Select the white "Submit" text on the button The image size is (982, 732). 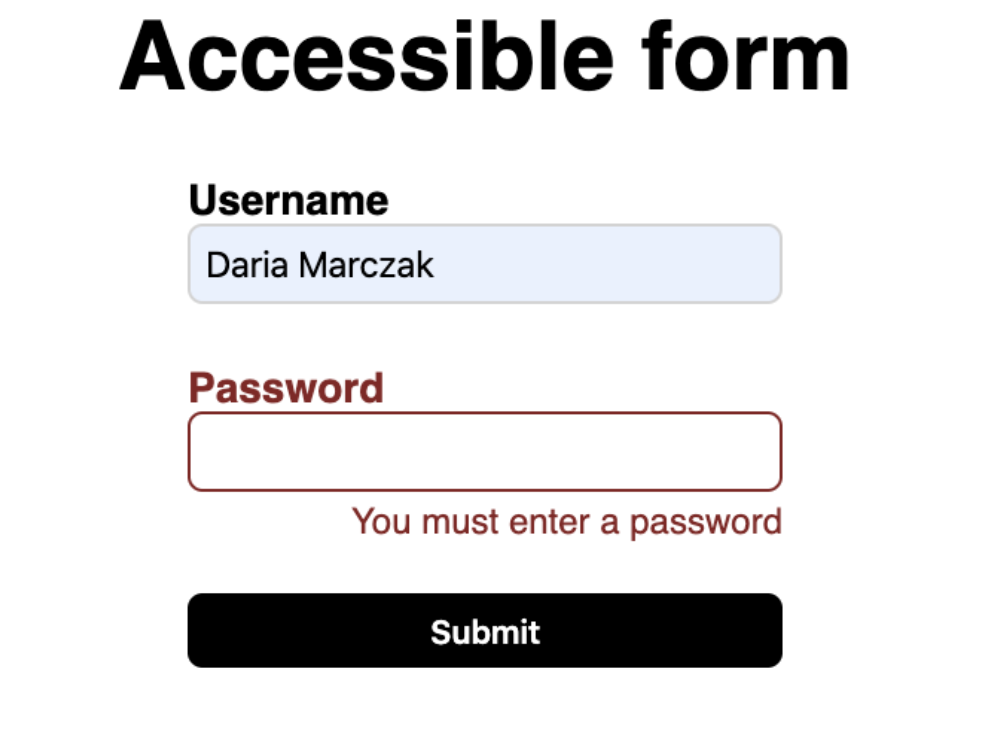tap(485, 632)
